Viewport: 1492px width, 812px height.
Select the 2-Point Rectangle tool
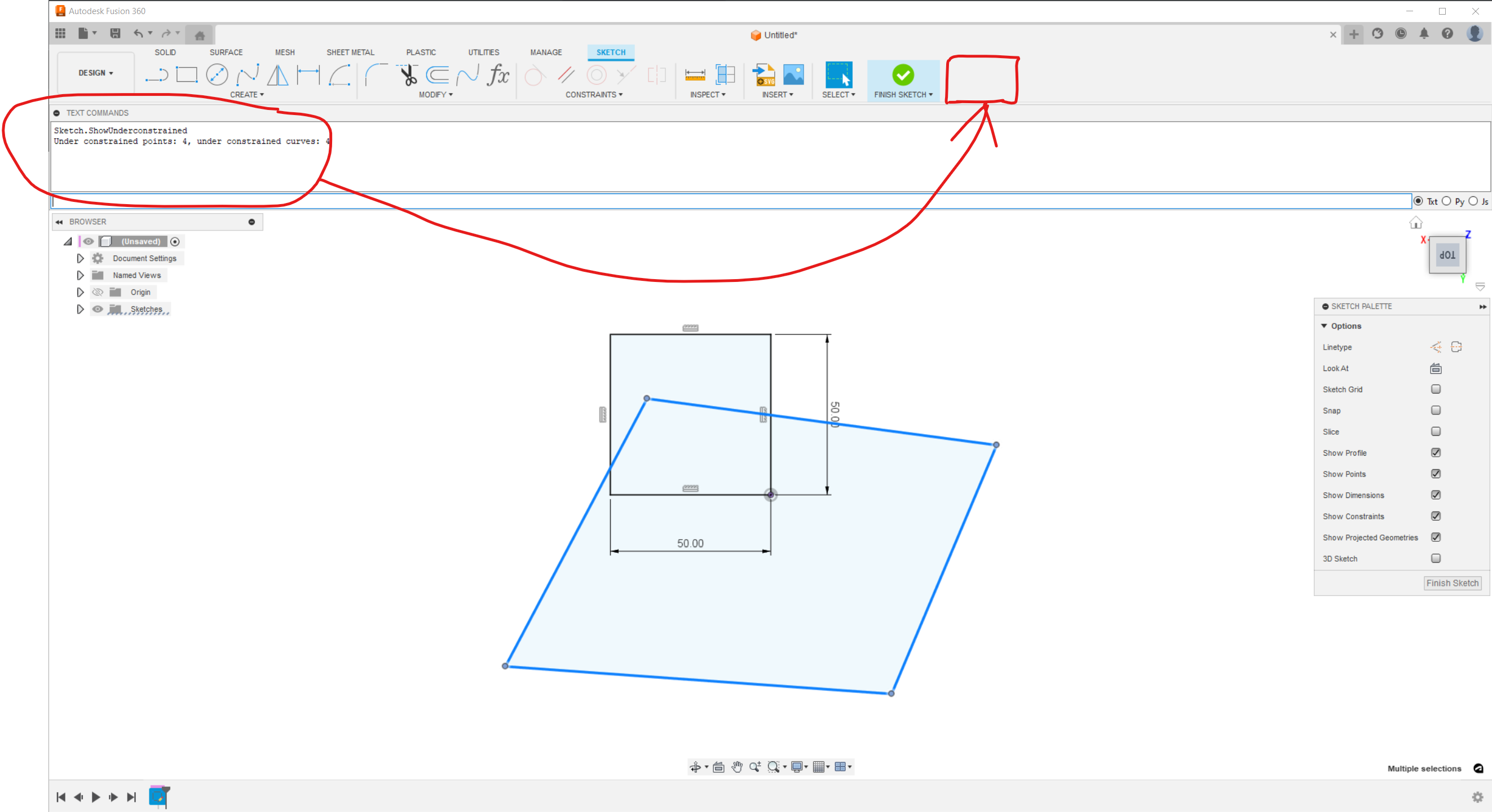coord(187,74)
